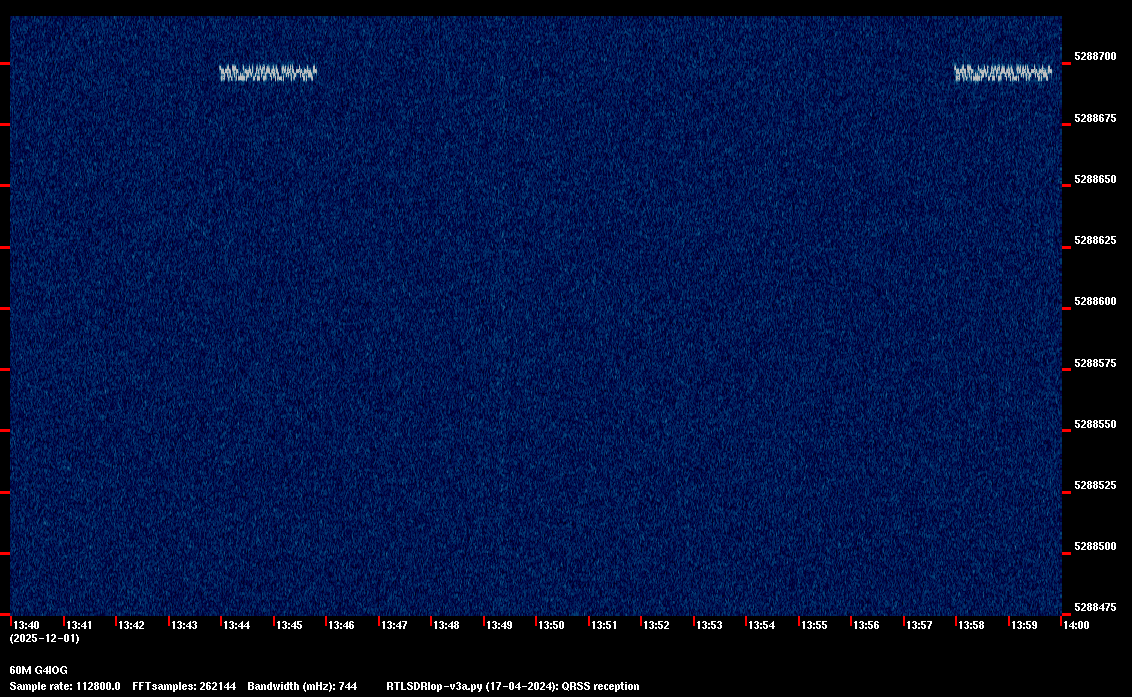Click the 13:59 time axis label
The height and width of the screenshot is (697, 1132).
tap(1024, 625)
